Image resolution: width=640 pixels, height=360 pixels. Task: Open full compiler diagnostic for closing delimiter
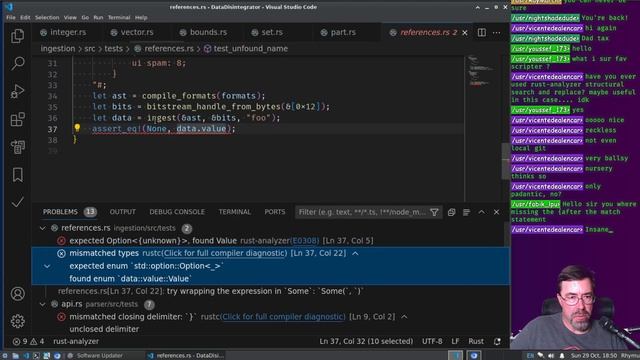coord(283,317)
